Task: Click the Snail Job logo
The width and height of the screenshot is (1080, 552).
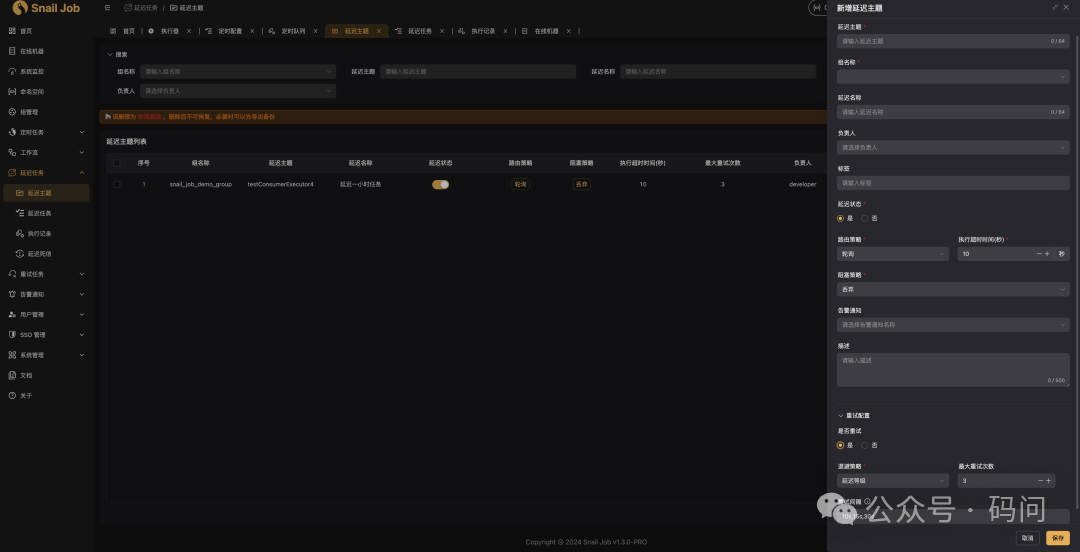Action: (x=46, y=8)
